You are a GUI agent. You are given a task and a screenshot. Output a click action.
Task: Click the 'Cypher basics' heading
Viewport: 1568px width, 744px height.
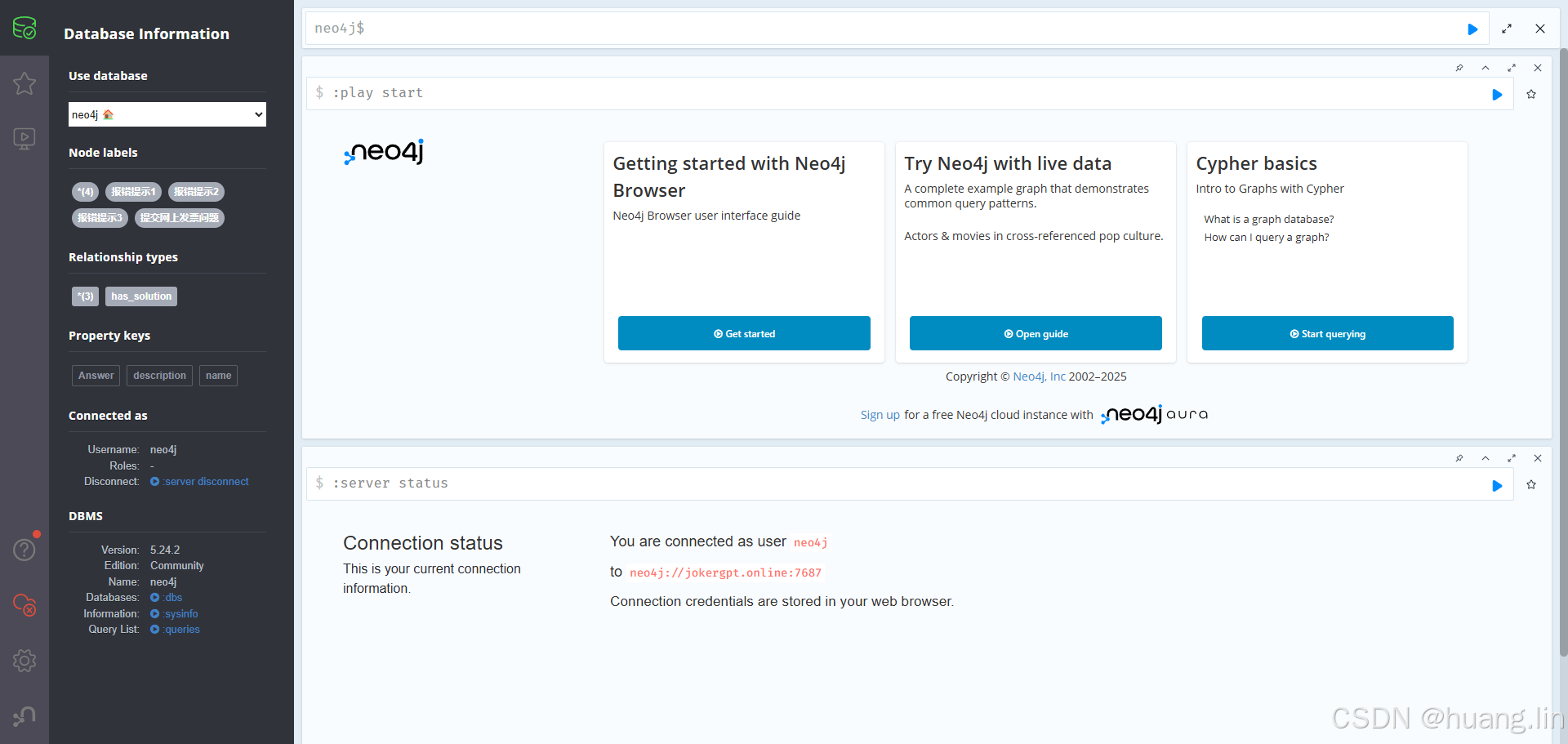click(1256, 163)
